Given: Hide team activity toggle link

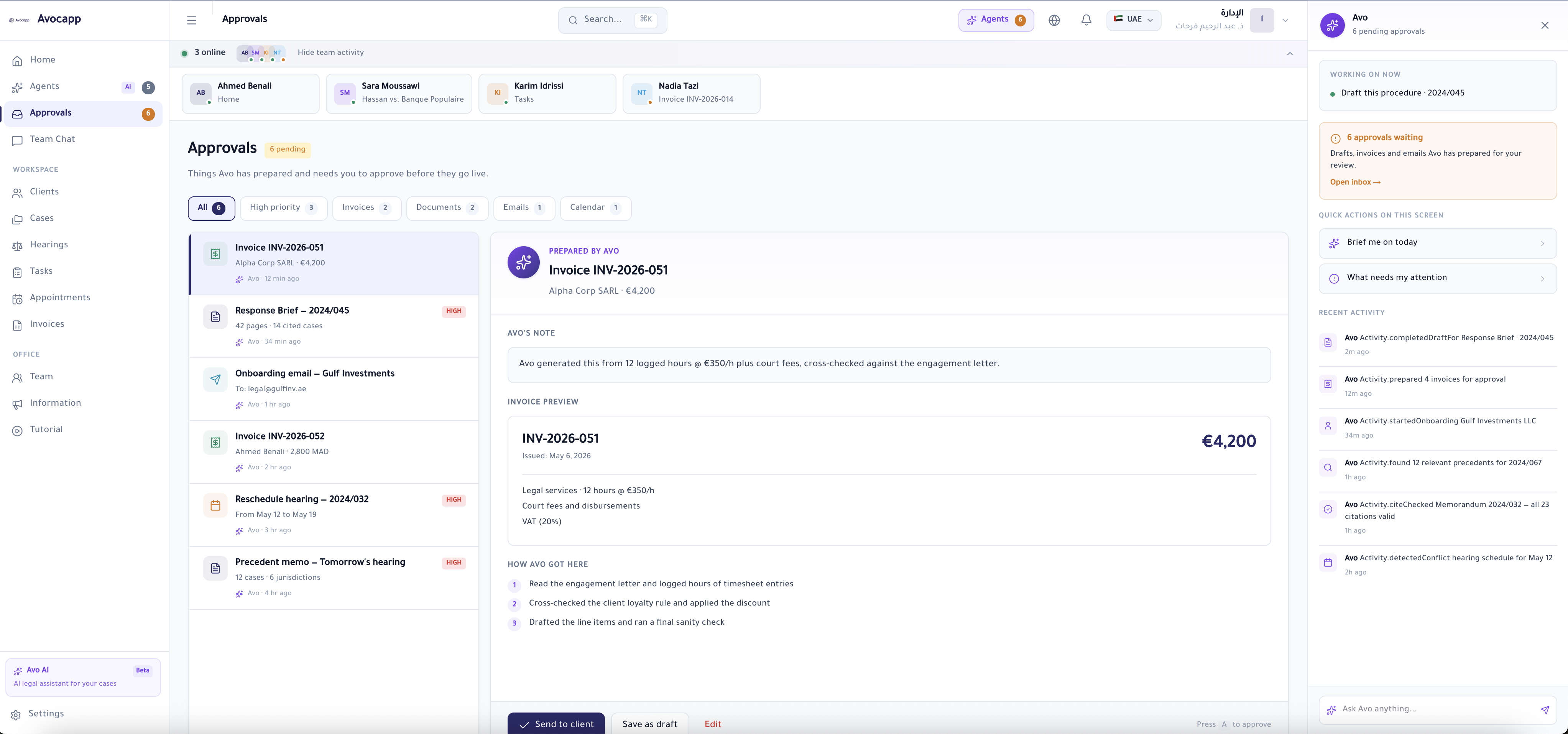Looking at the screenshot, I should click(x=330, y=53).
